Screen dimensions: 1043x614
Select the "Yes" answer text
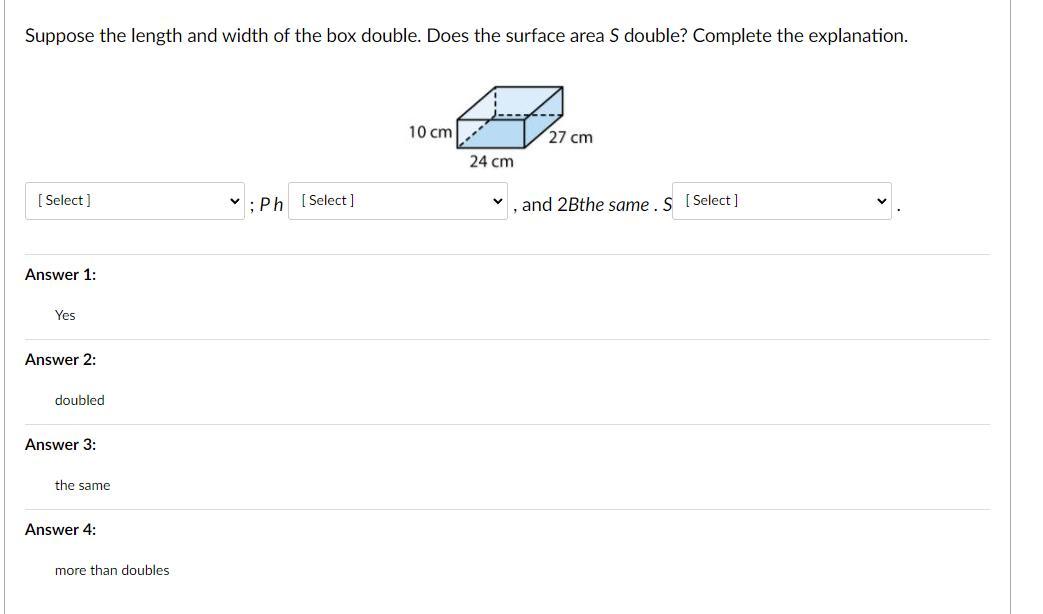(x=65, y=315)
